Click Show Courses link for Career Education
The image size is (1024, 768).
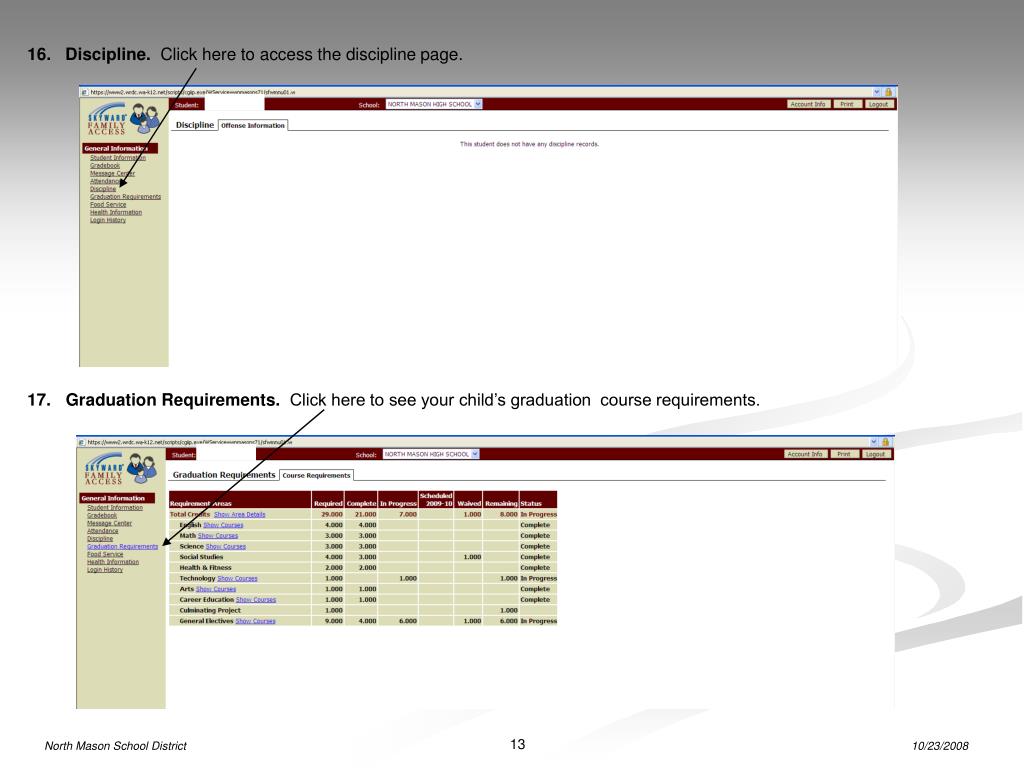point(256,600)
